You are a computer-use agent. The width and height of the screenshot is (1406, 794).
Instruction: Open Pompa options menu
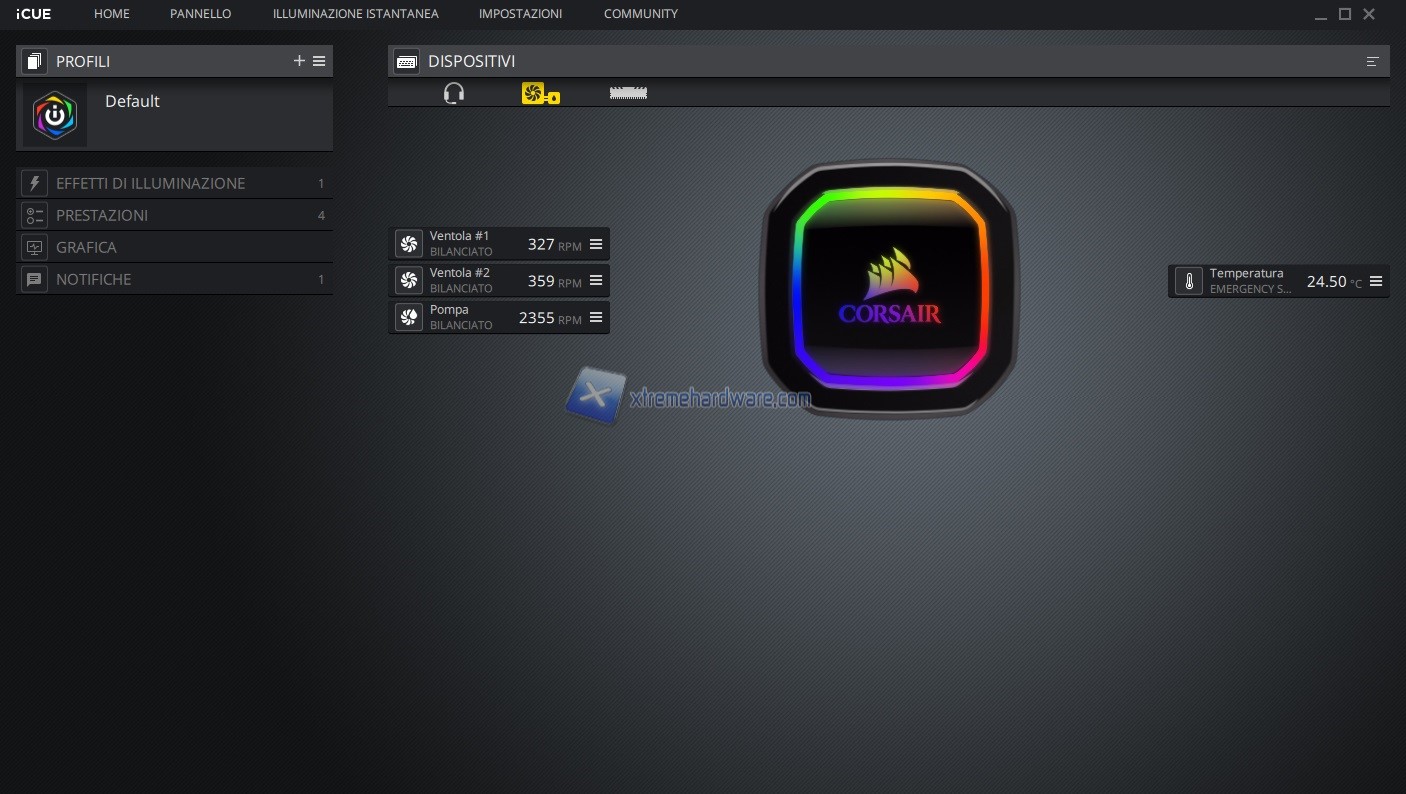pos(596,318)
